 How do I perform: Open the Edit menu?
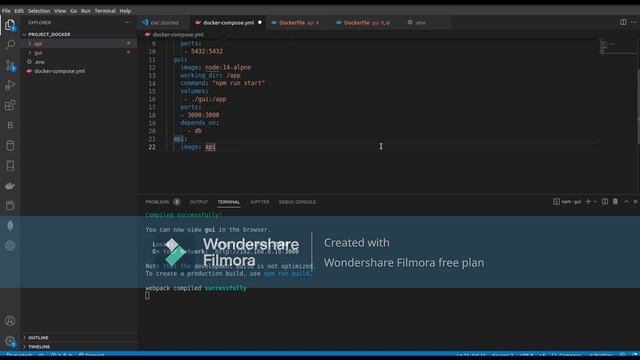coord(19,11)
